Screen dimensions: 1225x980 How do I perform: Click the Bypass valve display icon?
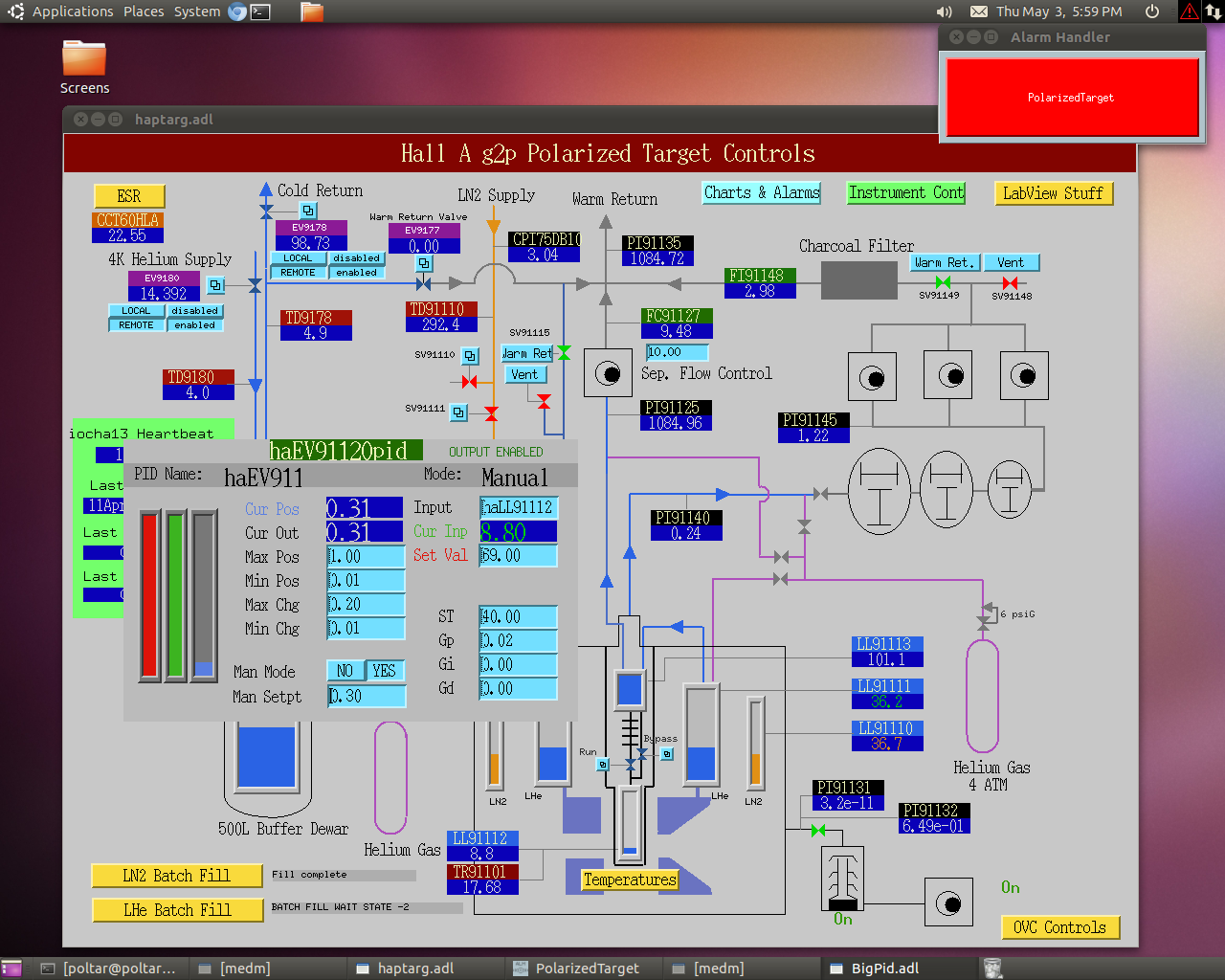click(x=667, y=754)
